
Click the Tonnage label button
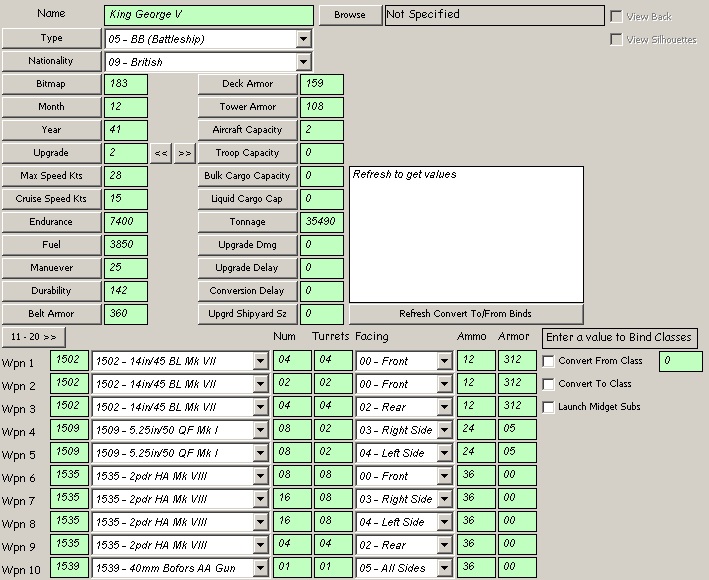(x=248, y=222)
